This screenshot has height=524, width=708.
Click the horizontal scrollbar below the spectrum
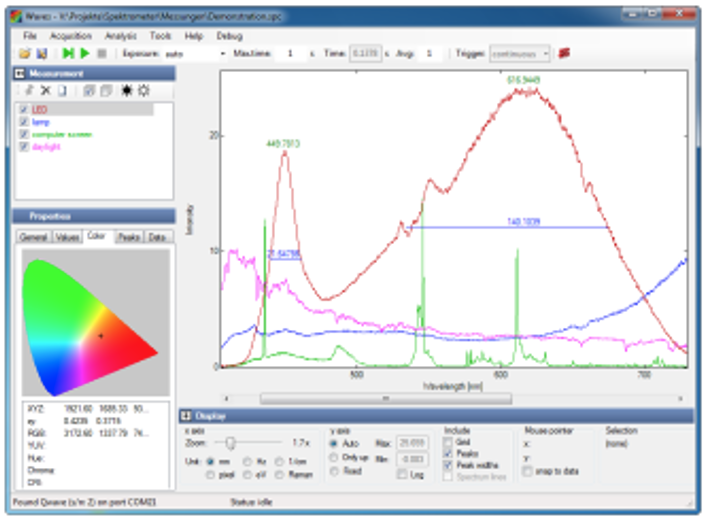pyautogui.click(x=386, y=398)
